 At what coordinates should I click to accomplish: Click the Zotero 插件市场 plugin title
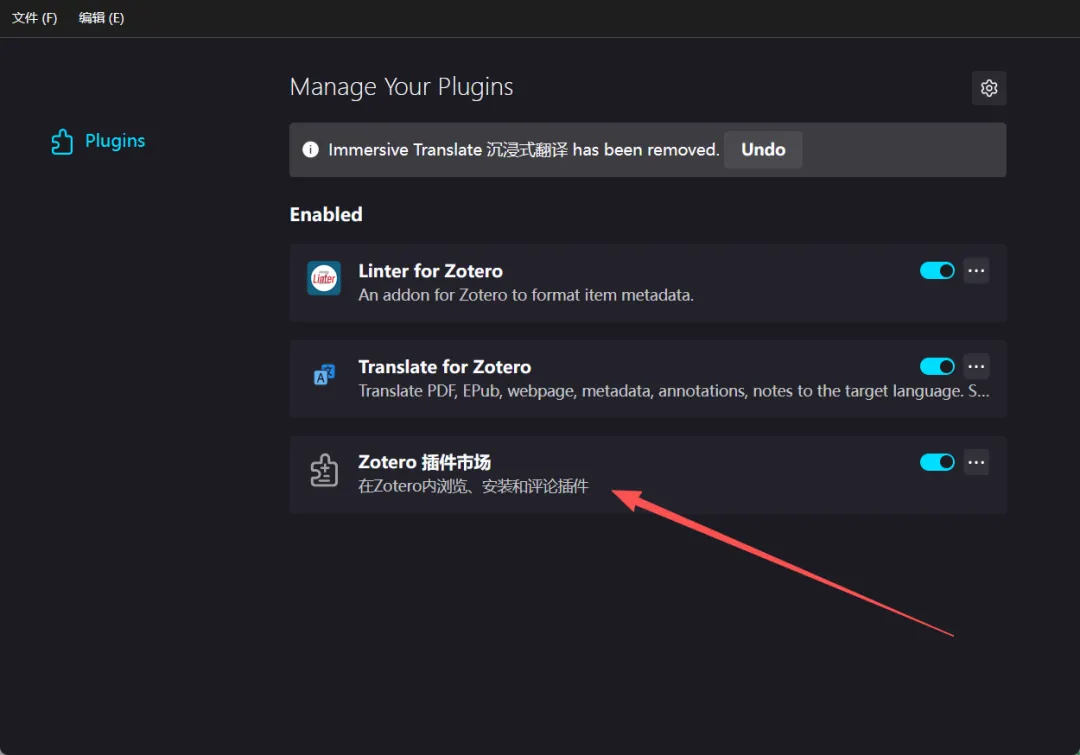pyautogui.click(x=424, y=462)
